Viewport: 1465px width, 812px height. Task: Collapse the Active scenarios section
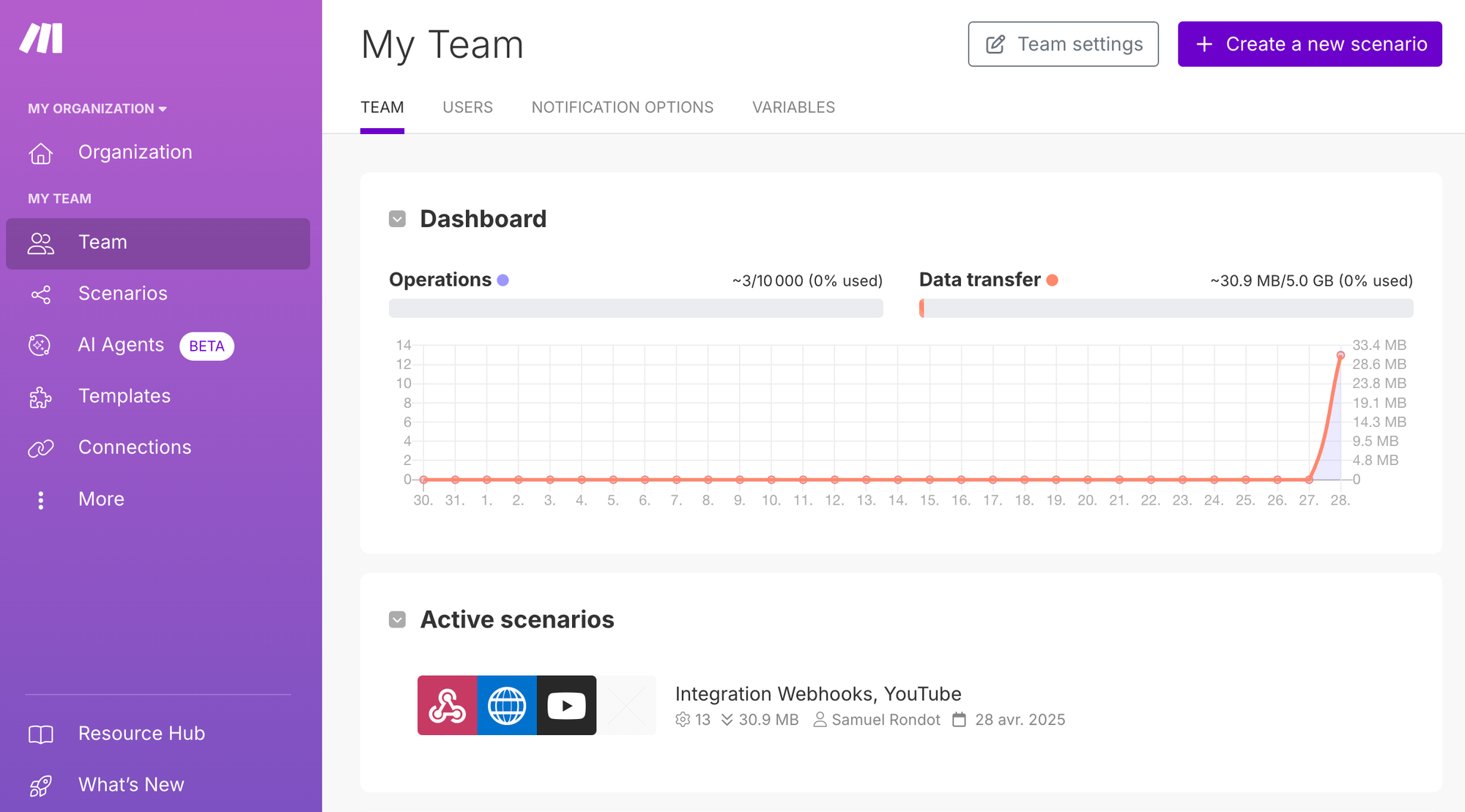click(397, 619)
